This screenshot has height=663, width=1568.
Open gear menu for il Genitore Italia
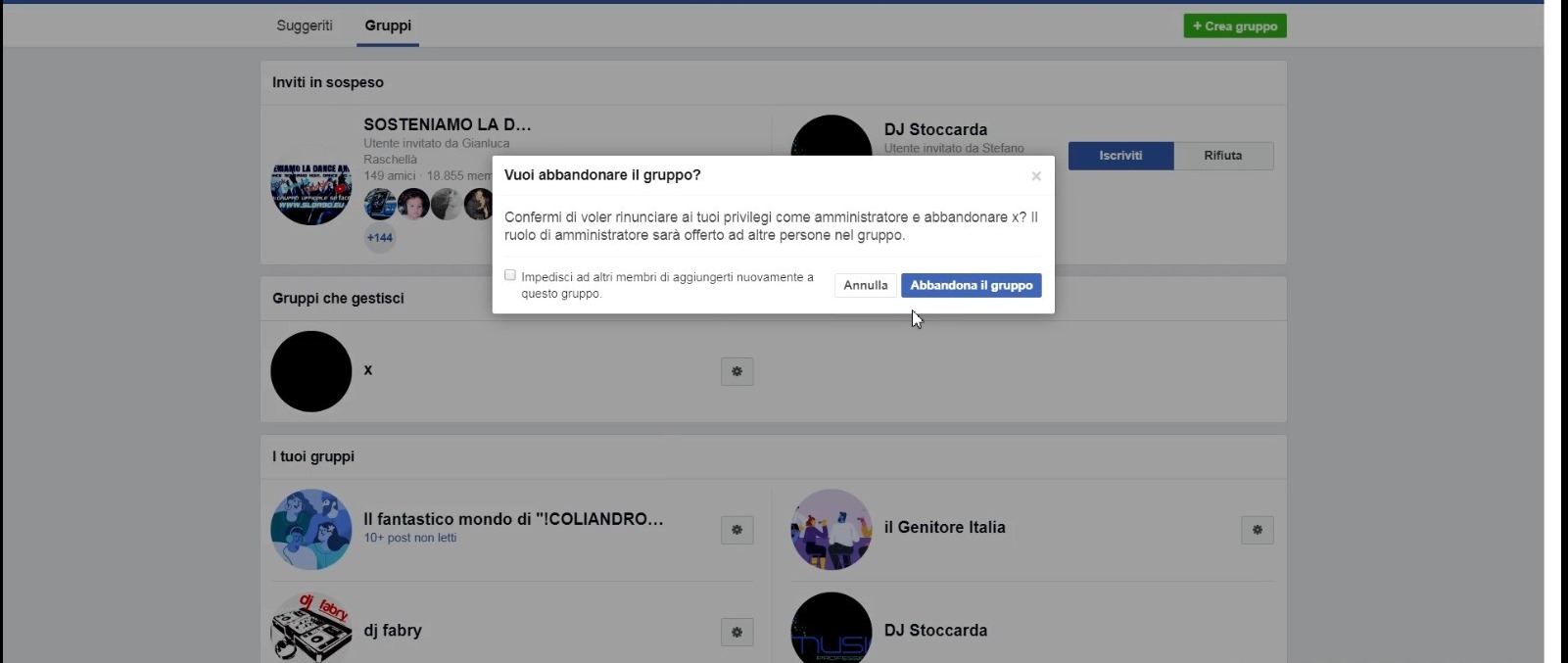tap(1257, 530)
